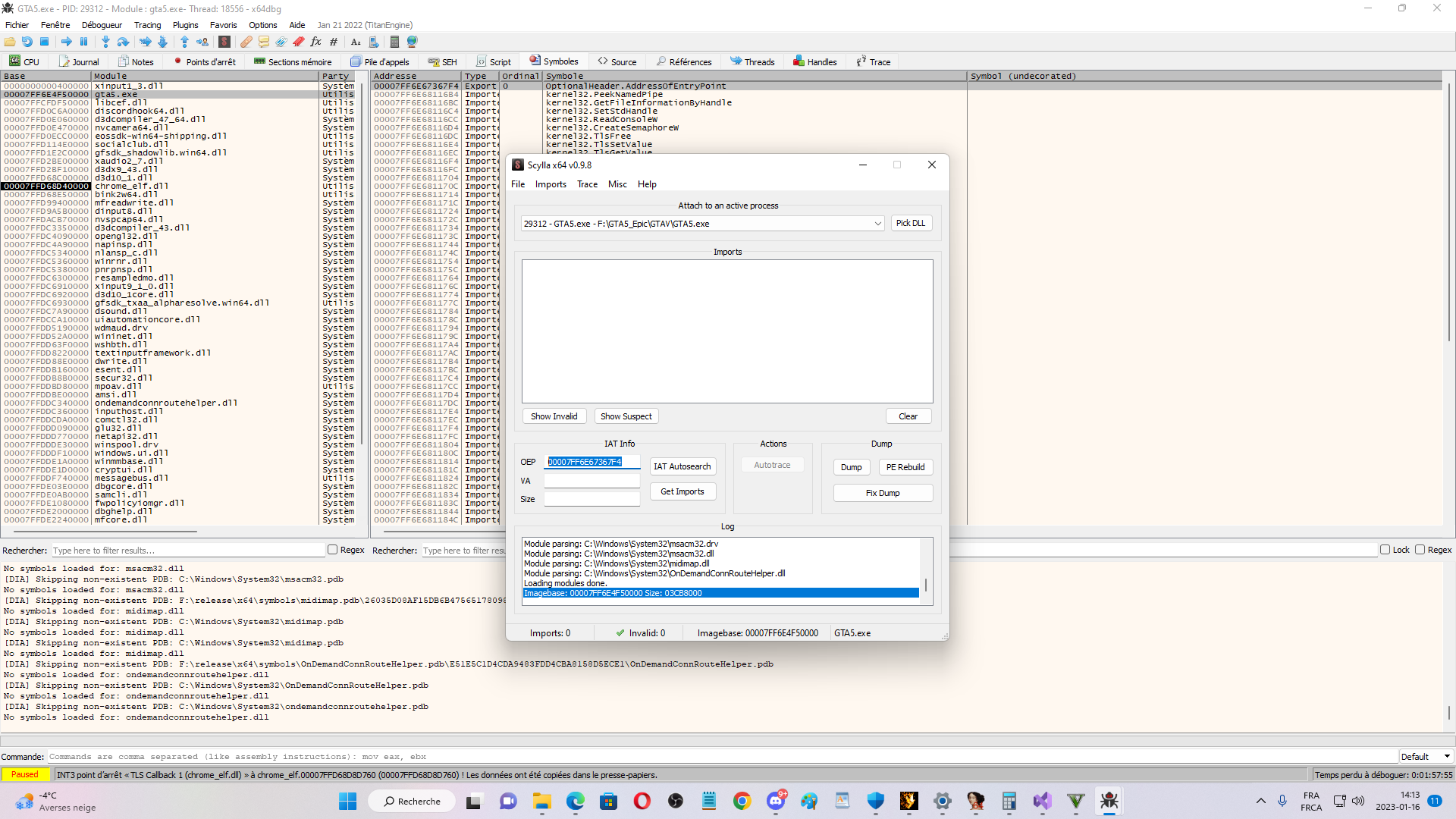
Task: Switch to the Threads tab
Action: click(x=752, y=61)
